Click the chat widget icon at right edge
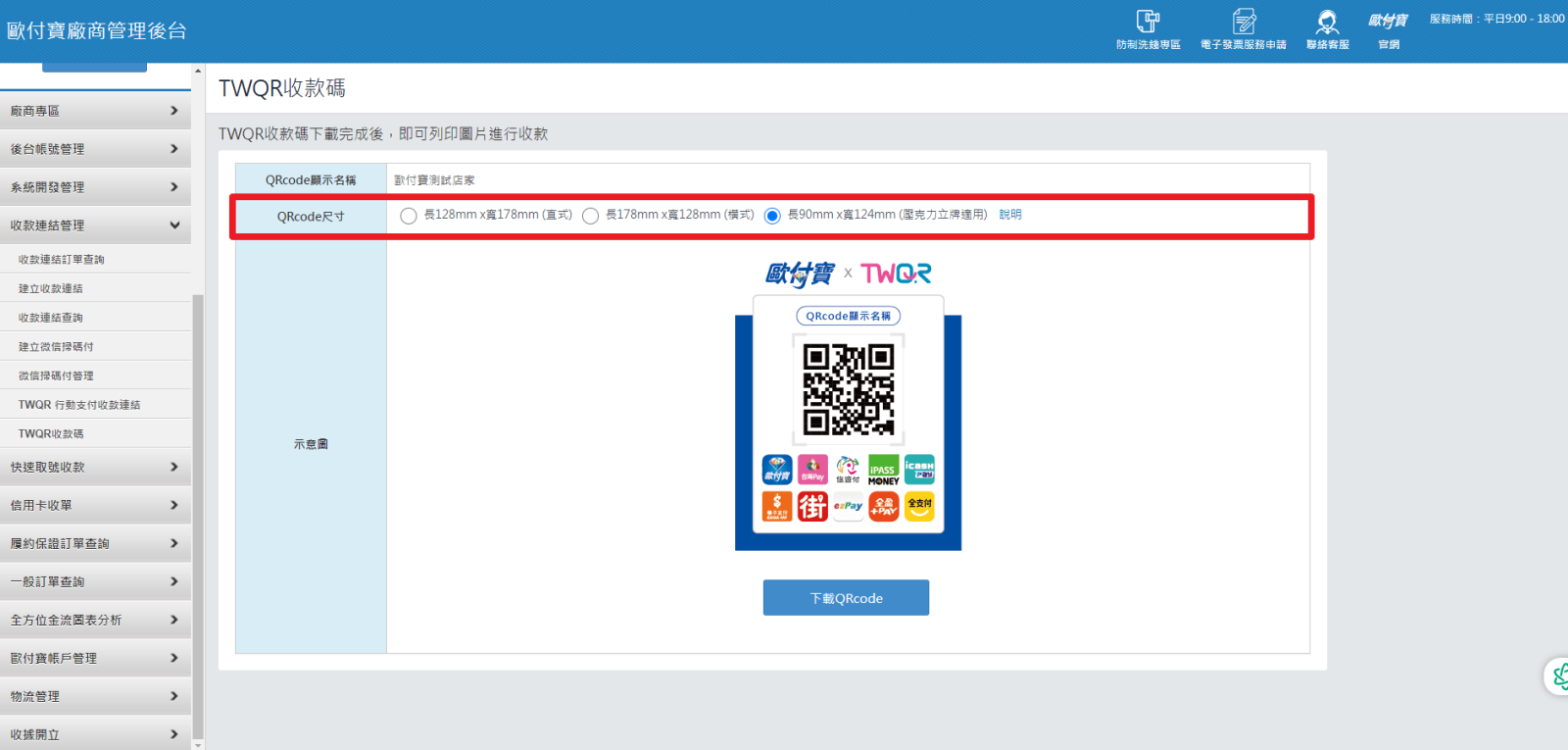 [x=1558, y=675]
